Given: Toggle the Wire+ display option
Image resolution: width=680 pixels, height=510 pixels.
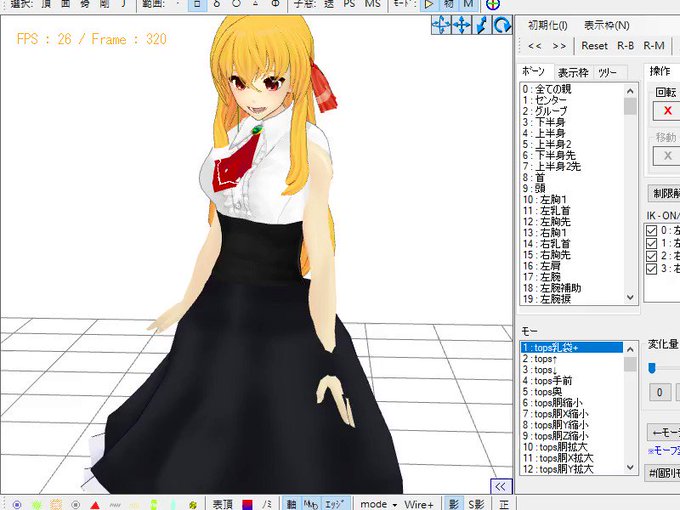Looking at the screenshot, I should click(x=419, y=504).
